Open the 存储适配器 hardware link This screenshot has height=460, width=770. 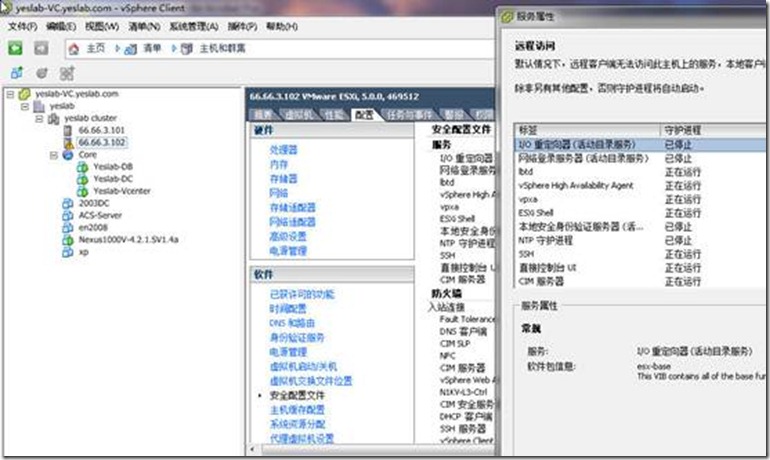[293, 208]
